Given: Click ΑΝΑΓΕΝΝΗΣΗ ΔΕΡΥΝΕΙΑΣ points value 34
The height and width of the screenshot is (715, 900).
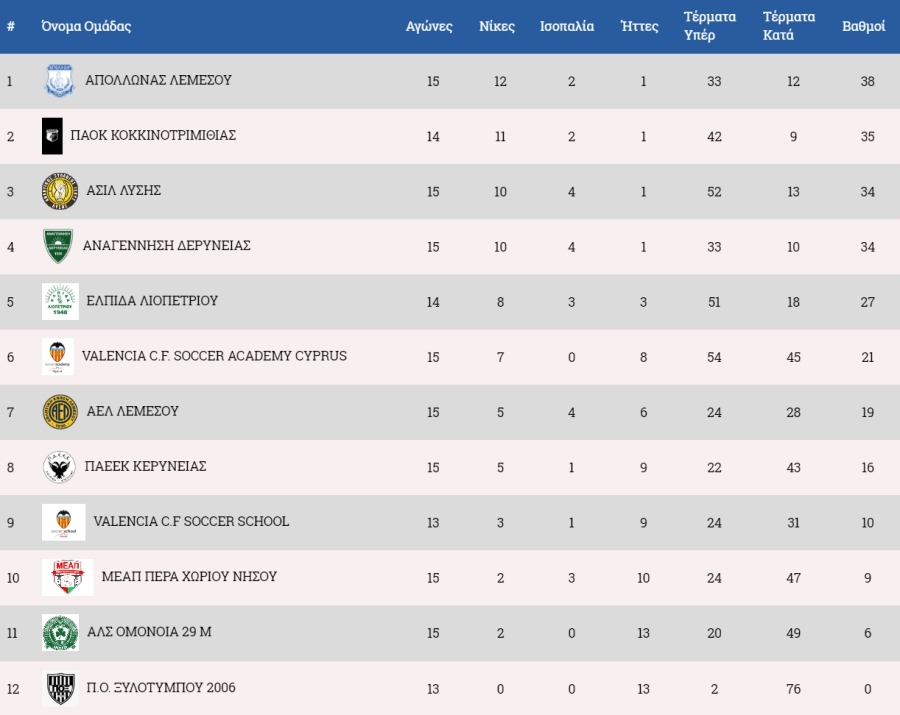Looking at the screenshot, I should coord(867,247).
